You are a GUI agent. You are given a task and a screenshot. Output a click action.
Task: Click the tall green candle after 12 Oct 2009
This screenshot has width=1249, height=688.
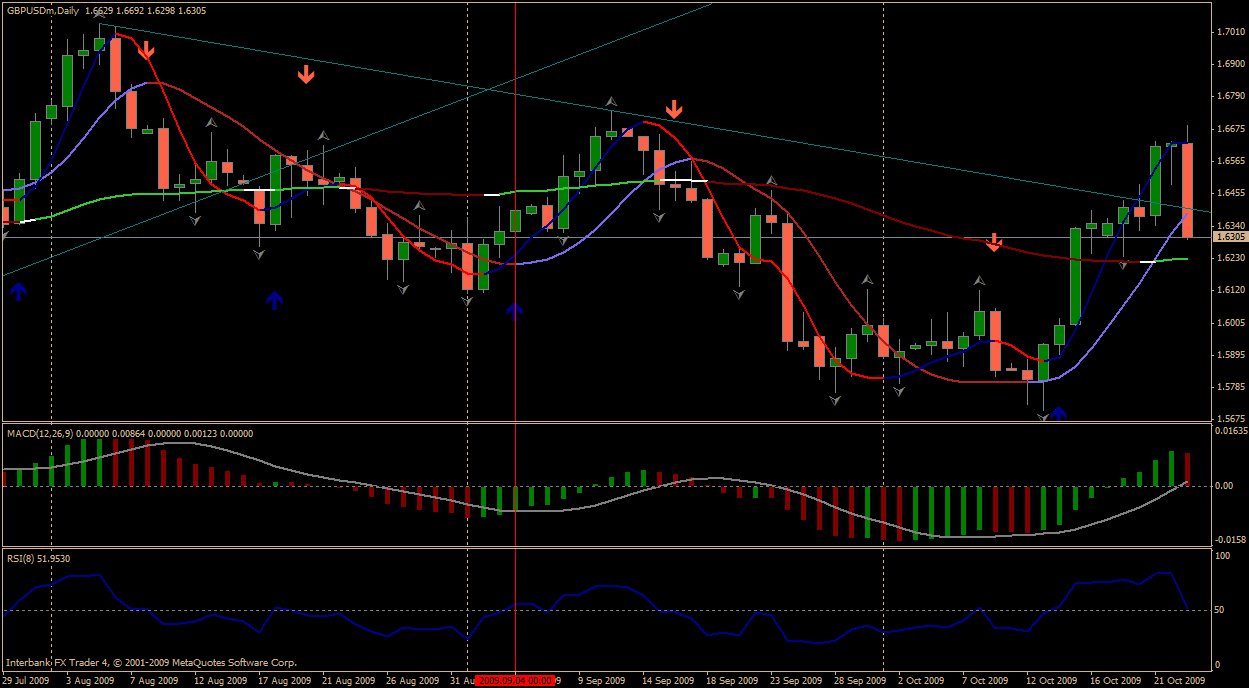coord(1075,276)
